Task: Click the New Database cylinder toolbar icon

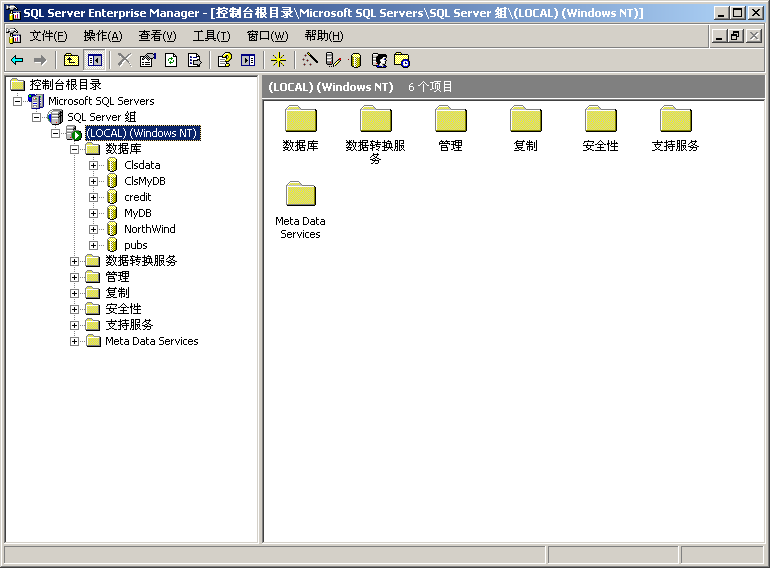Action: (356, 60)
